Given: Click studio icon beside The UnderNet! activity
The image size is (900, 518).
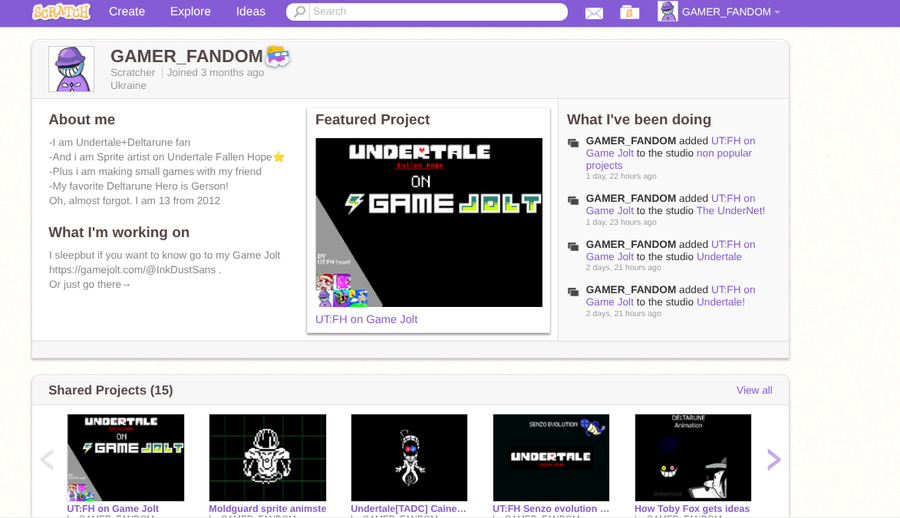Looking at the screenshot, I should click(x=573, y=200).
